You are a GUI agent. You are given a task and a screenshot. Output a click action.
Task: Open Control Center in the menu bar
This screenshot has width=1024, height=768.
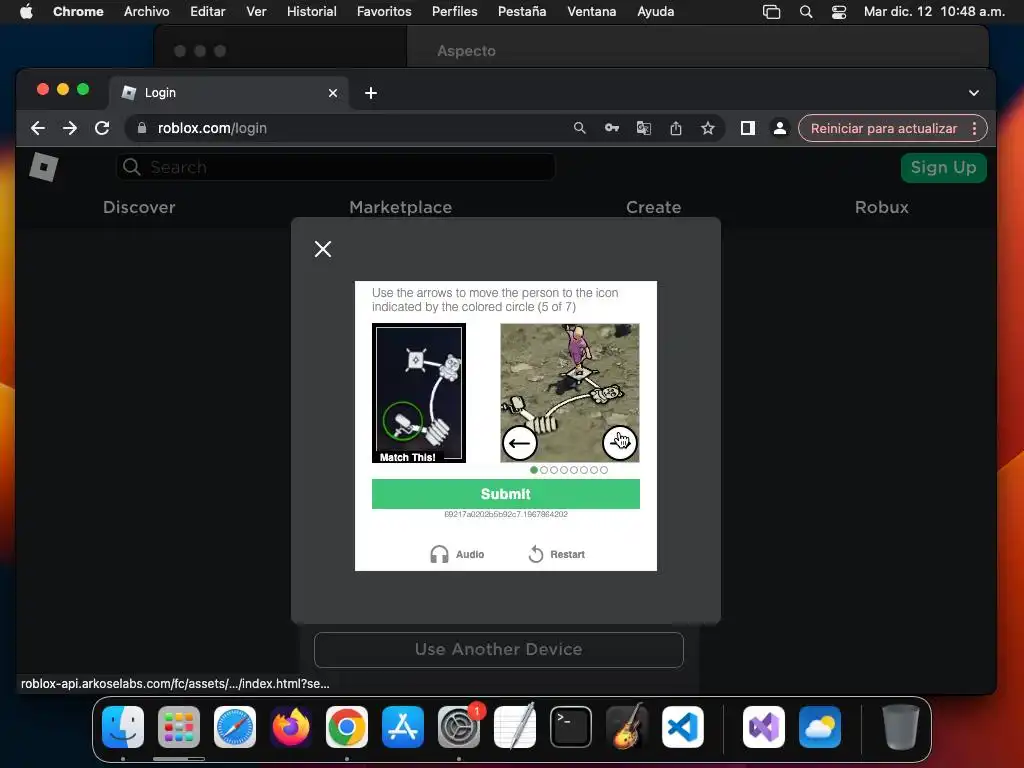click(839, 12)
